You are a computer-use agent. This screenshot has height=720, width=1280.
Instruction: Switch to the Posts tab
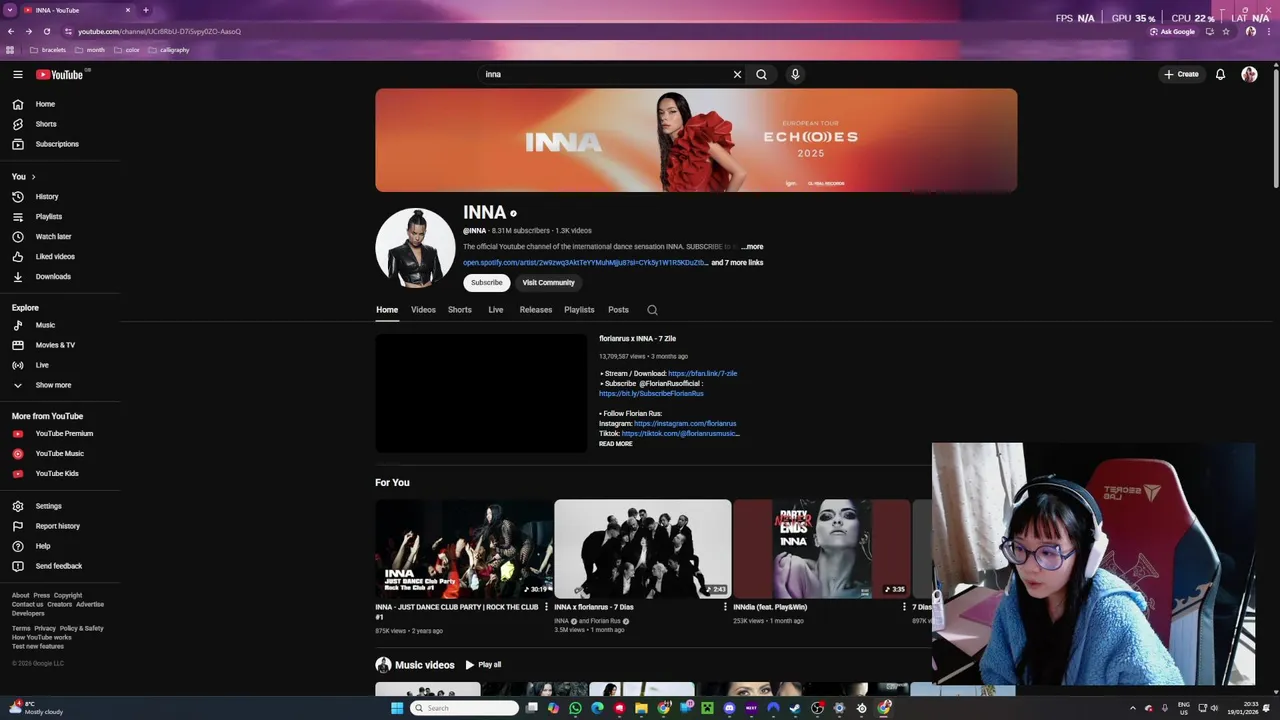coord(618,310)
